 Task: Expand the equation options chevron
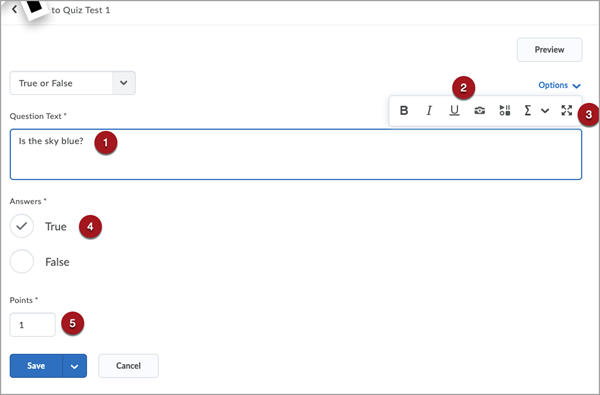tap(545, 111)
